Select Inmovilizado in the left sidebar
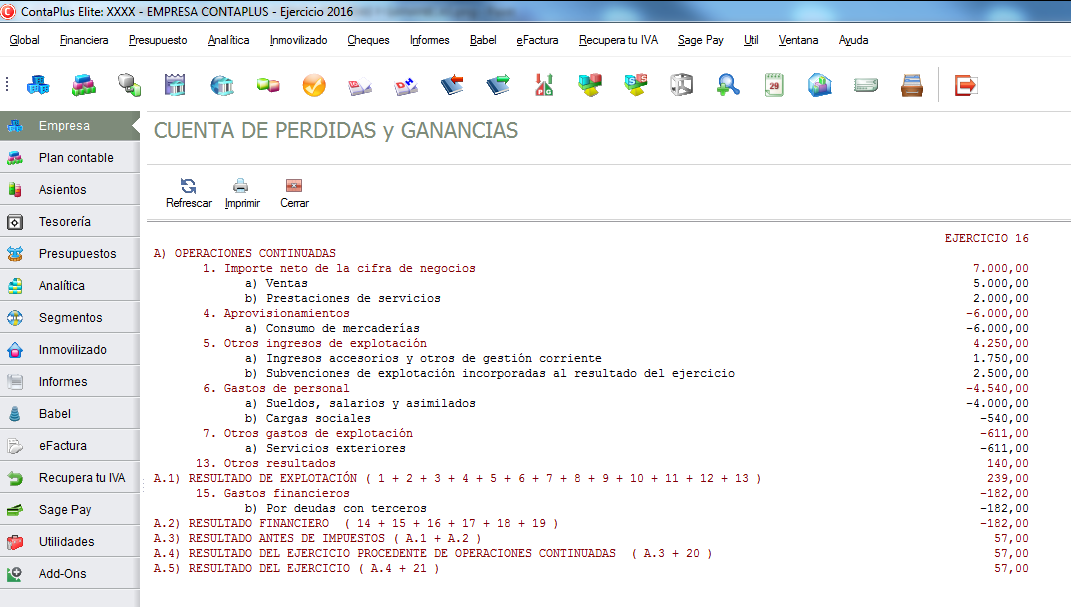Image resolution: width=1071 pixels, height=607 pixels. click(70, 350)
